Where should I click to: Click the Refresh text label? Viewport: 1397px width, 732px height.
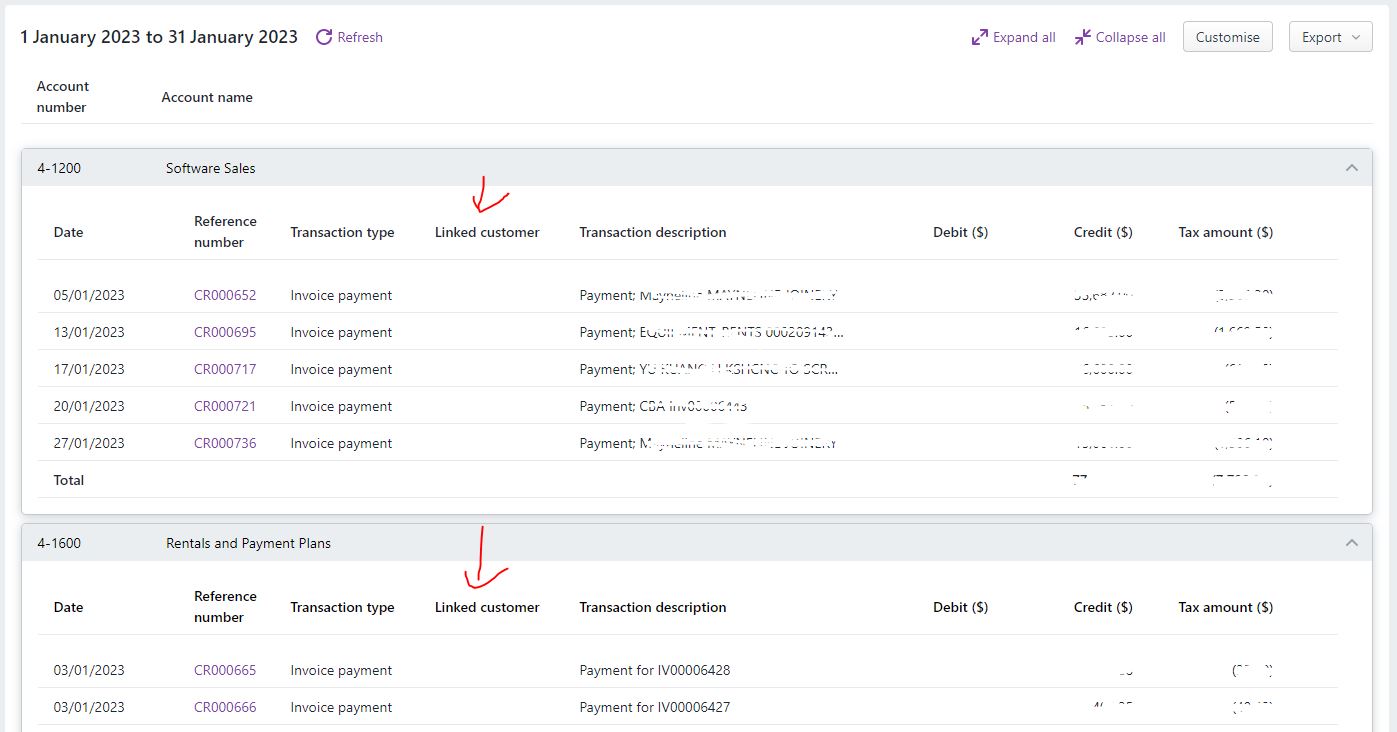point(360,37)
